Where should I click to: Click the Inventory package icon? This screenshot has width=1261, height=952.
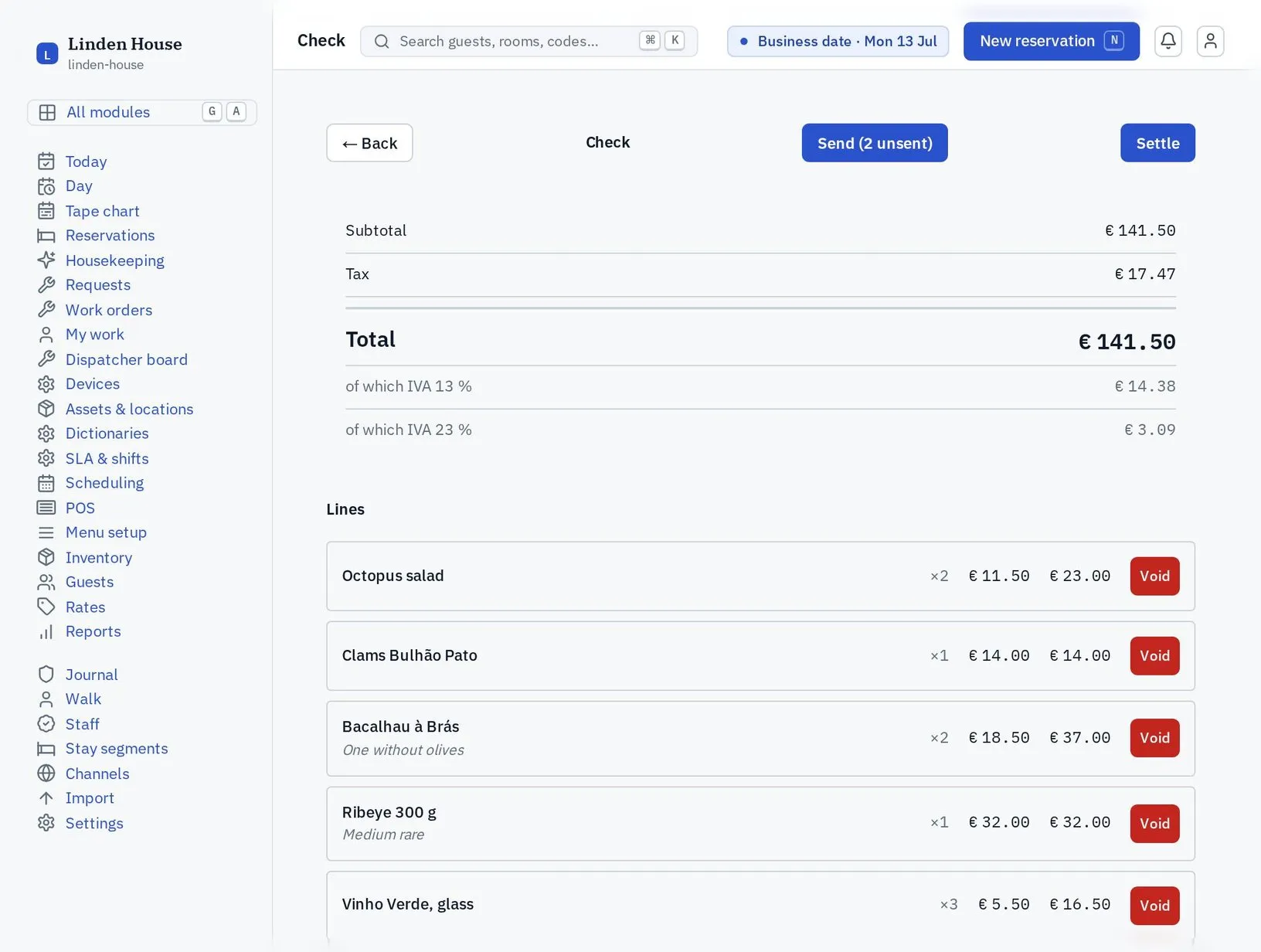[46, 557]
